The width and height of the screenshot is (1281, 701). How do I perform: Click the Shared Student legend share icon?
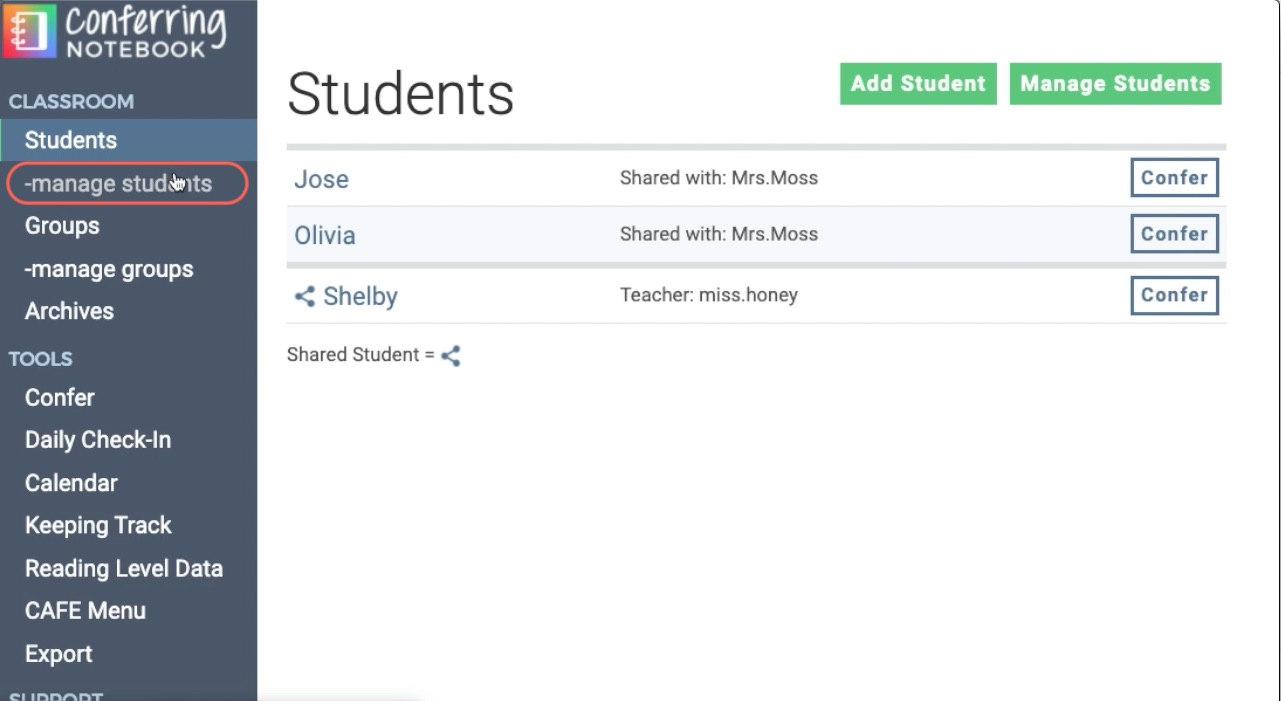click(450, 355)
